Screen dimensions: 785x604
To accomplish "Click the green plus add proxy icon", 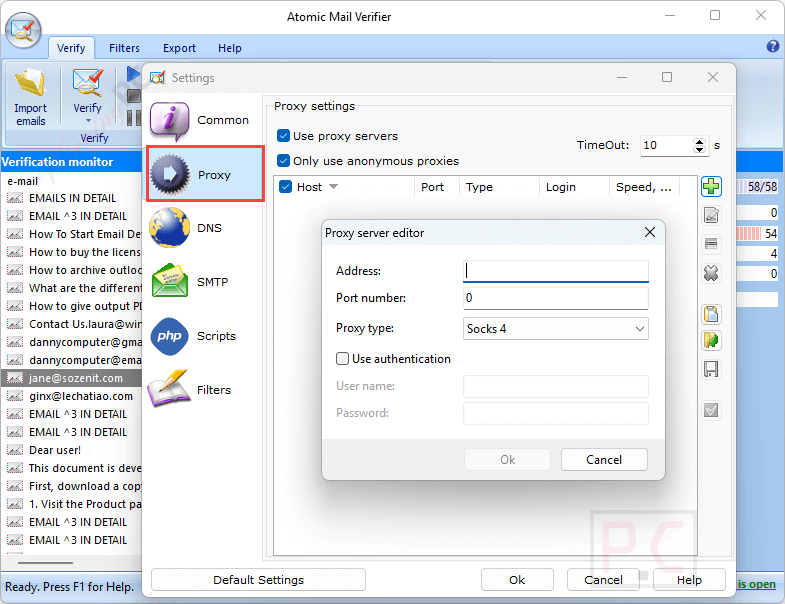I will (x=711, y=187).
